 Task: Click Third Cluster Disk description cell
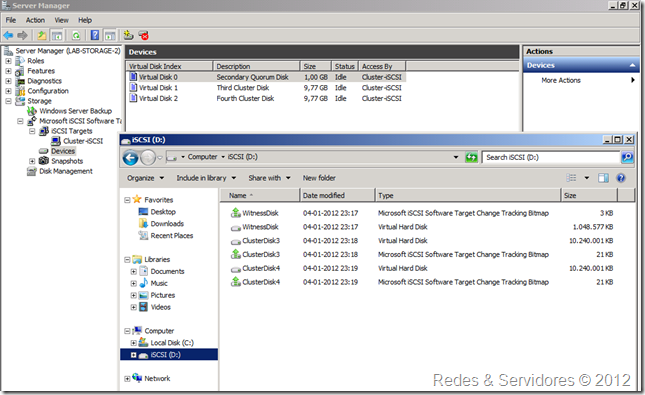pos(243,88)
